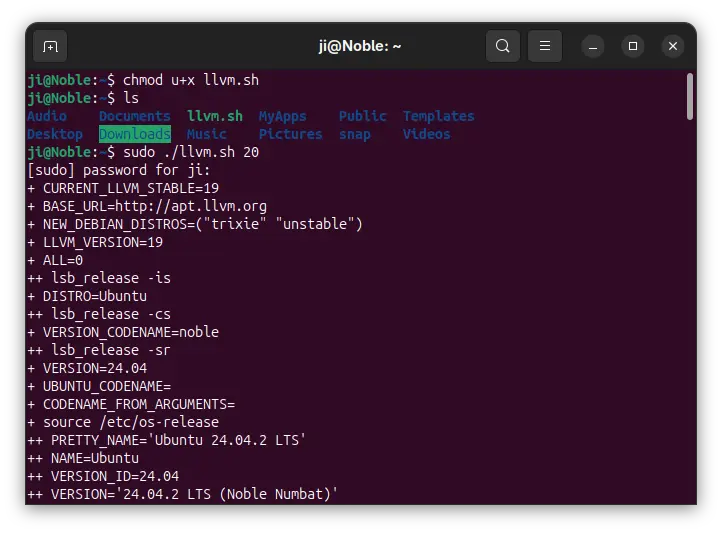
Task: Click the MyApps directory name
Action: click(x=282, y=116)
